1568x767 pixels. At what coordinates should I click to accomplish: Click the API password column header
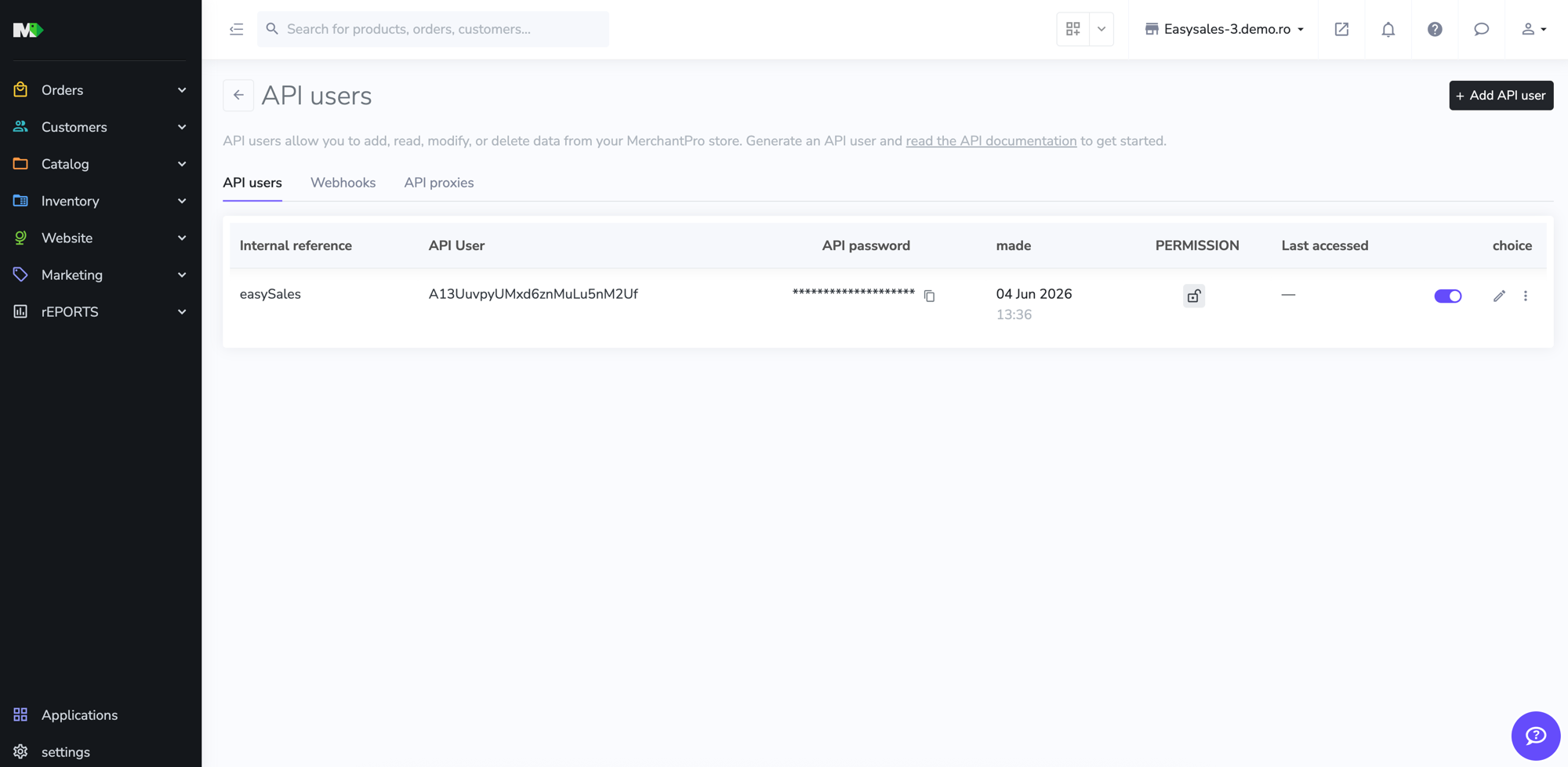[x=866, y=245]
